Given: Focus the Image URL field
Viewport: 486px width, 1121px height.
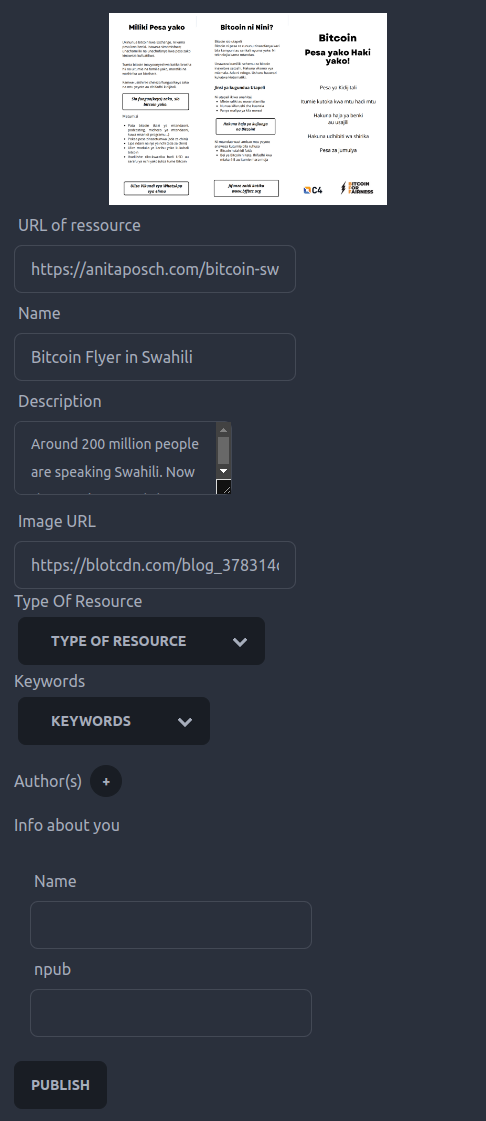Looking at the screenshot, I should point(155,565).
